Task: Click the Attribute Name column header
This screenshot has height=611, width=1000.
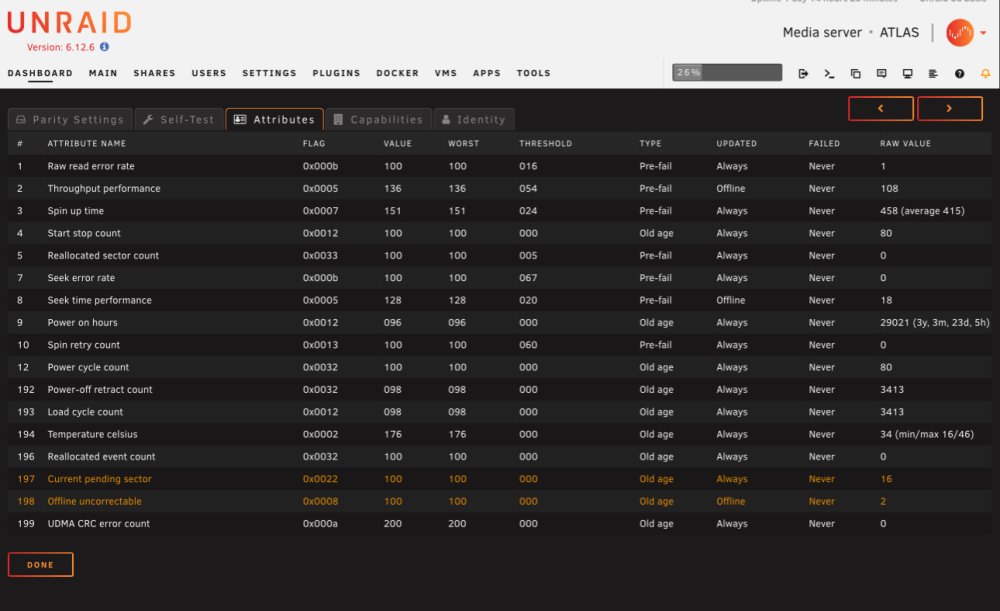Action: click(x=87, y=144)
